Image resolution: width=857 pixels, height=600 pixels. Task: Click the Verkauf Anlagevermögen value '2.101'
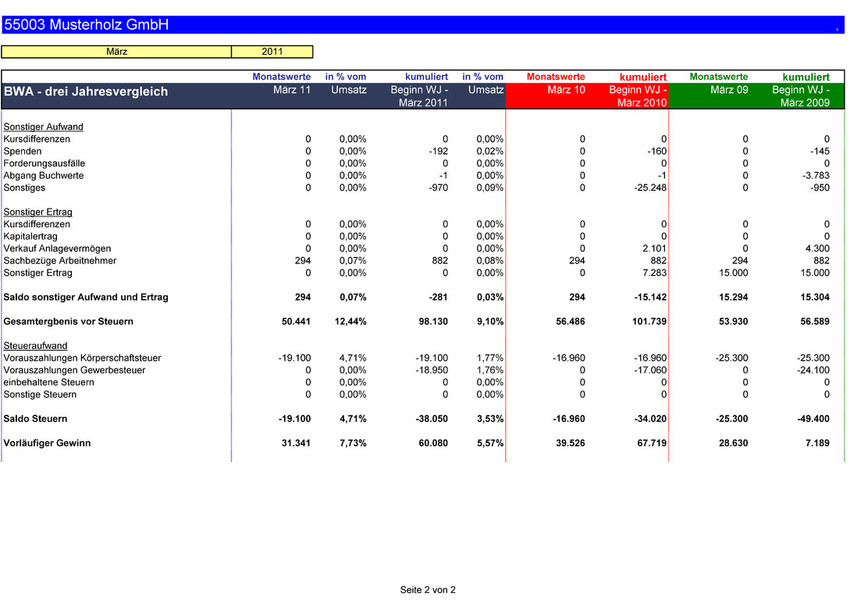click(655, 249)
